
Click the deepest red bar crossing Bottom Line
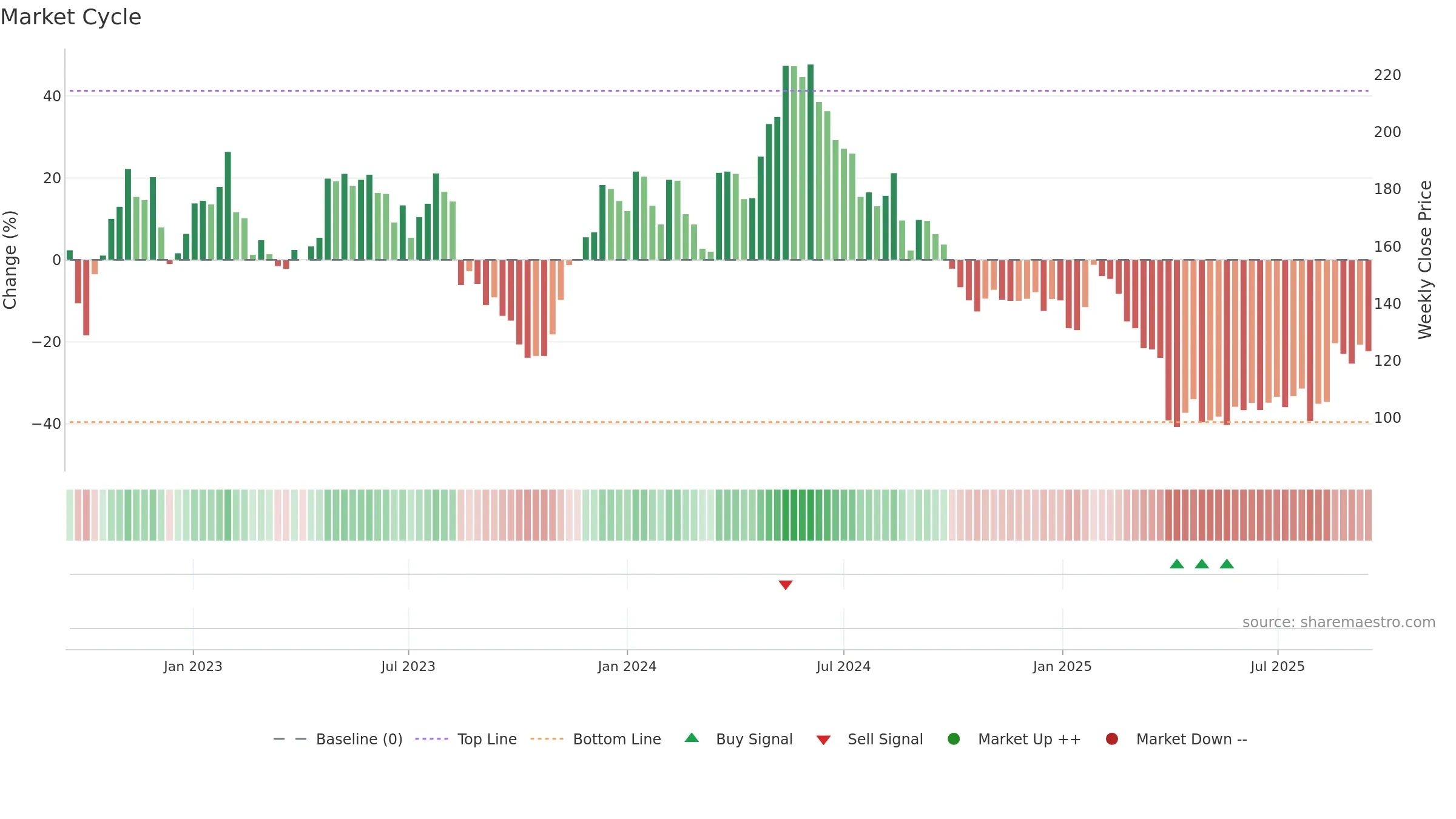pos(1177,343)
